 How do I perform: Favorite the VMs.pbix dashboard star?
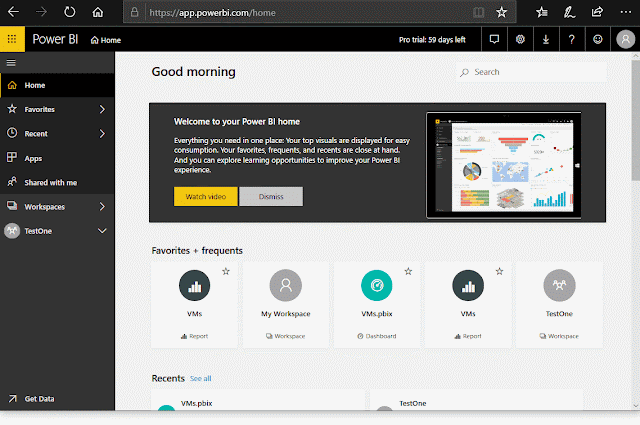(x=408, y=271)
